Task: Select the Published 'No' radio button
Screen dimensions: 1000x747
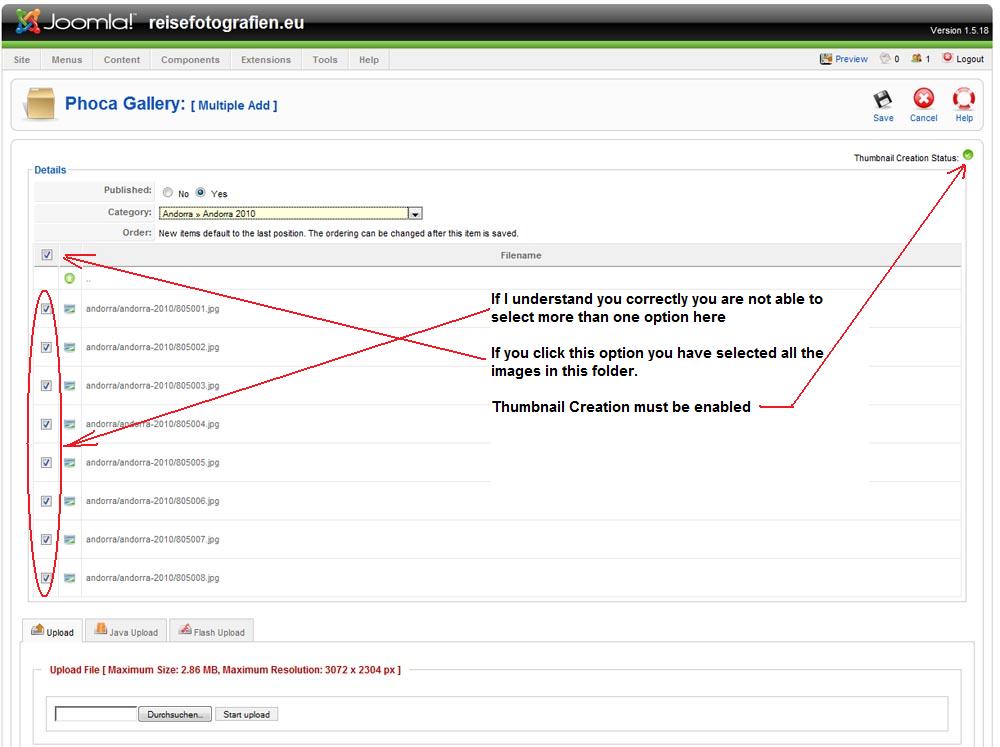Action: click(168, 193)
